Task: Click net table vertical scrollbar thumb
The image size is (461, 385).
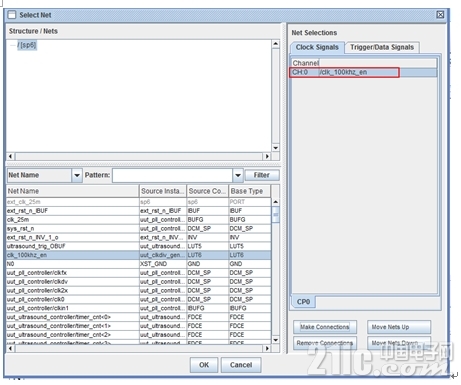Action: 276,214
